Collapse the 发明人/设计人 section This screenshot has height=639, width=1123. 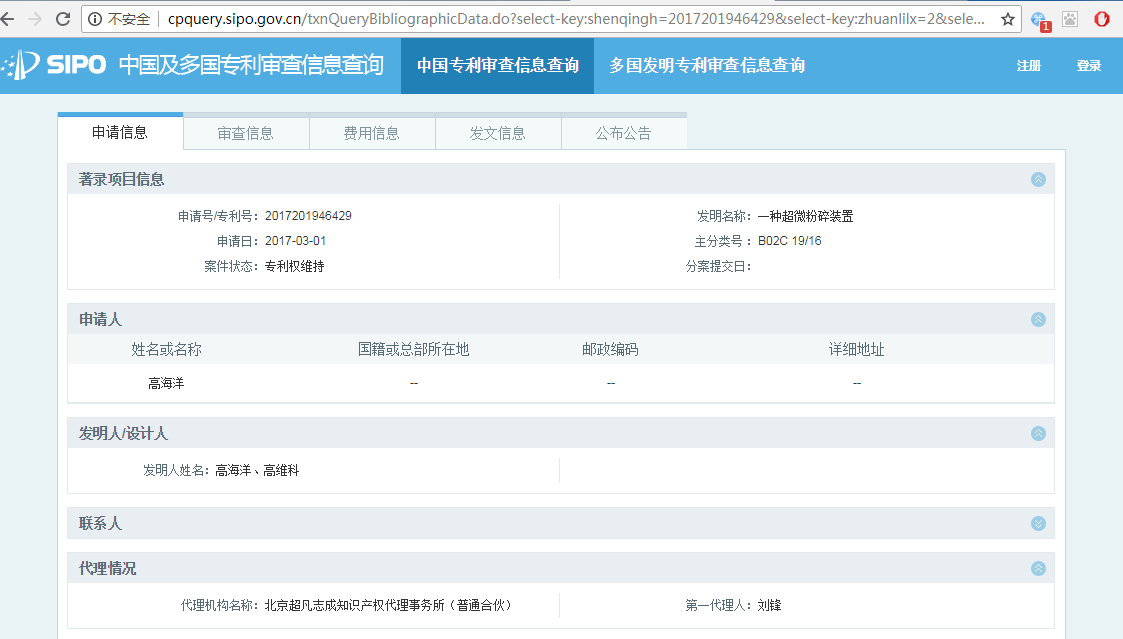tap(1038, 434)
